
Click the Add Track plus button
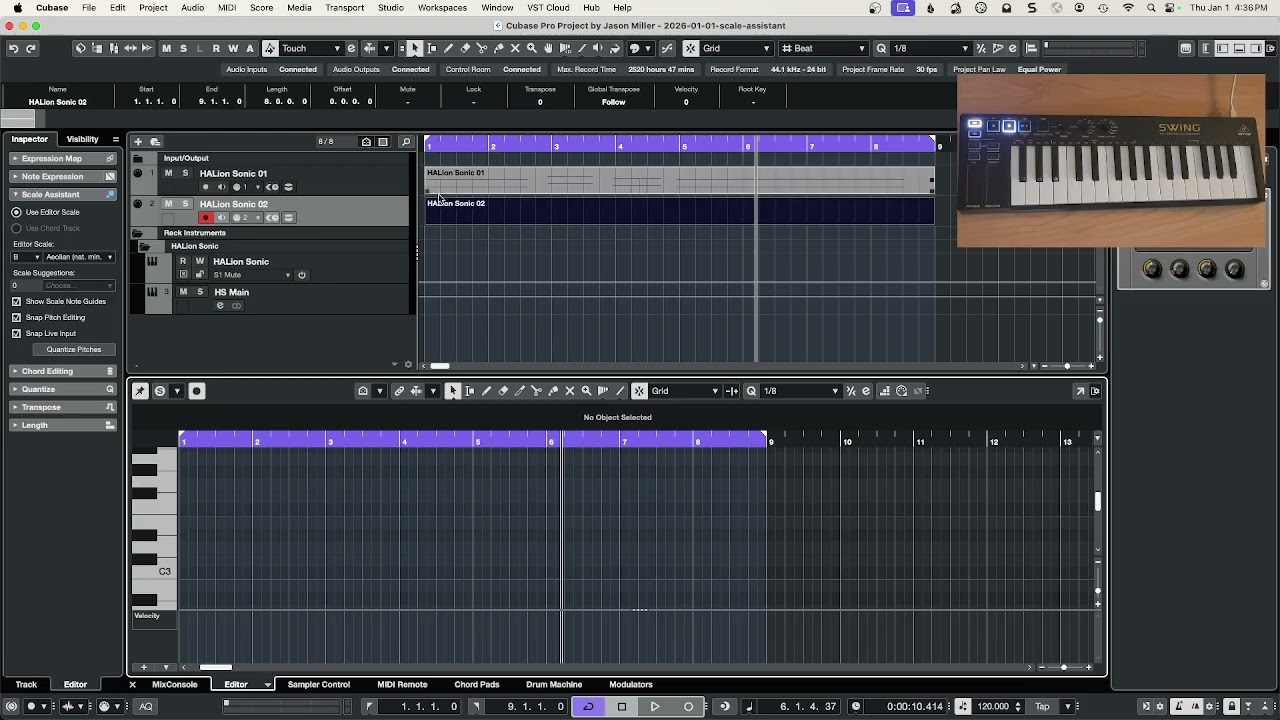click(x=138, y=141)
